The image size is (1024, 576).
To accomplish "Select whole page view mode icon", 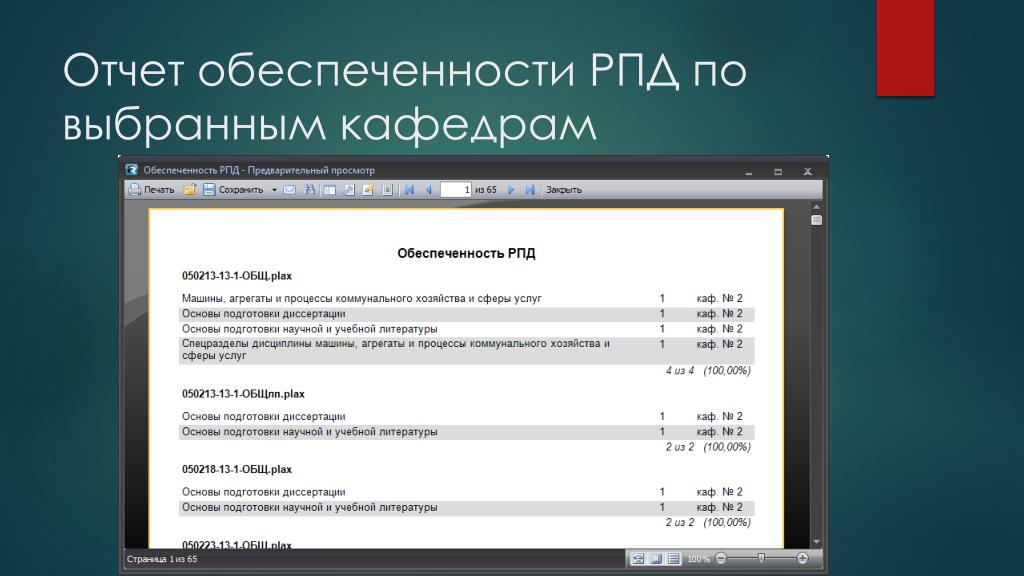I will 656,559.
